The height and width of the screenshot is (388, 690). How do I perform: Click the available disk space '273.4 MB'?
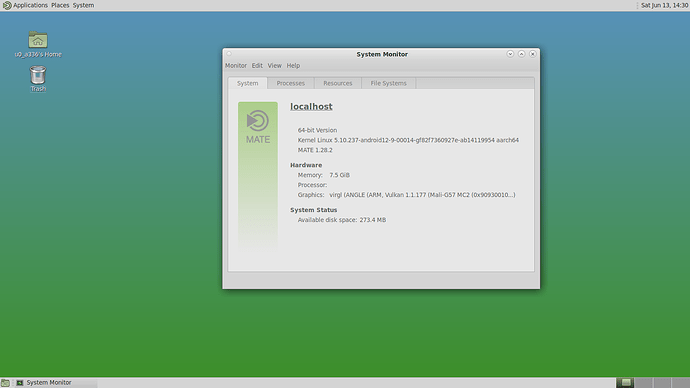tap(372, 220)
